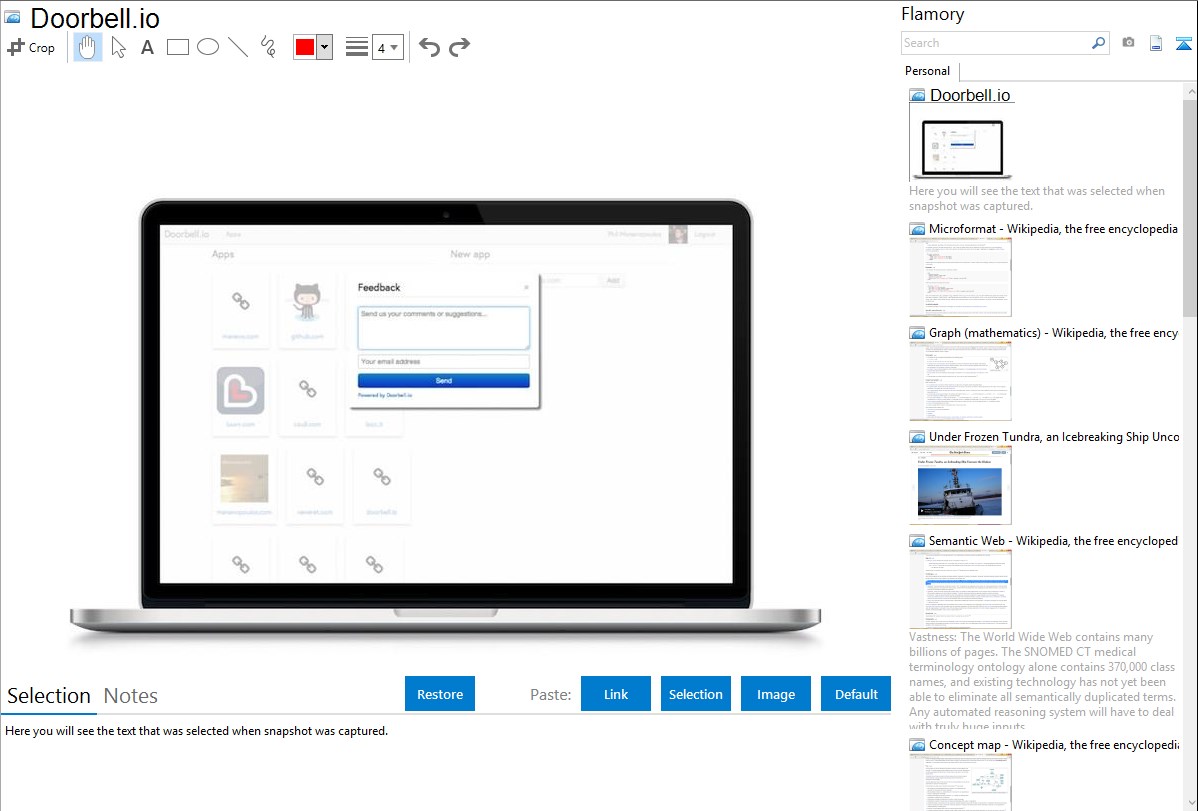
Task: Select the Microformat snapshot thumbnail
Action: click(x=960, y=277)
